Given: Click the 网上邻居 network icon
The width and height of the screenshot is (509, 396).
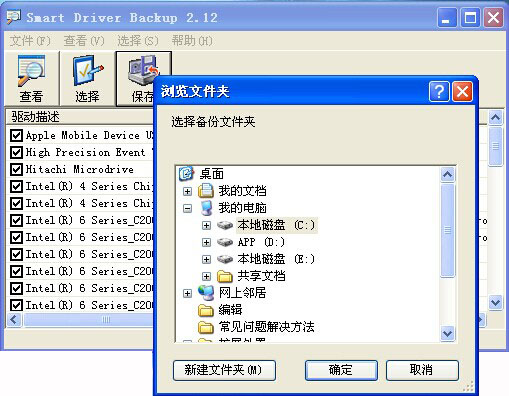Looking at the screenshot, I should tap(206, 293).
